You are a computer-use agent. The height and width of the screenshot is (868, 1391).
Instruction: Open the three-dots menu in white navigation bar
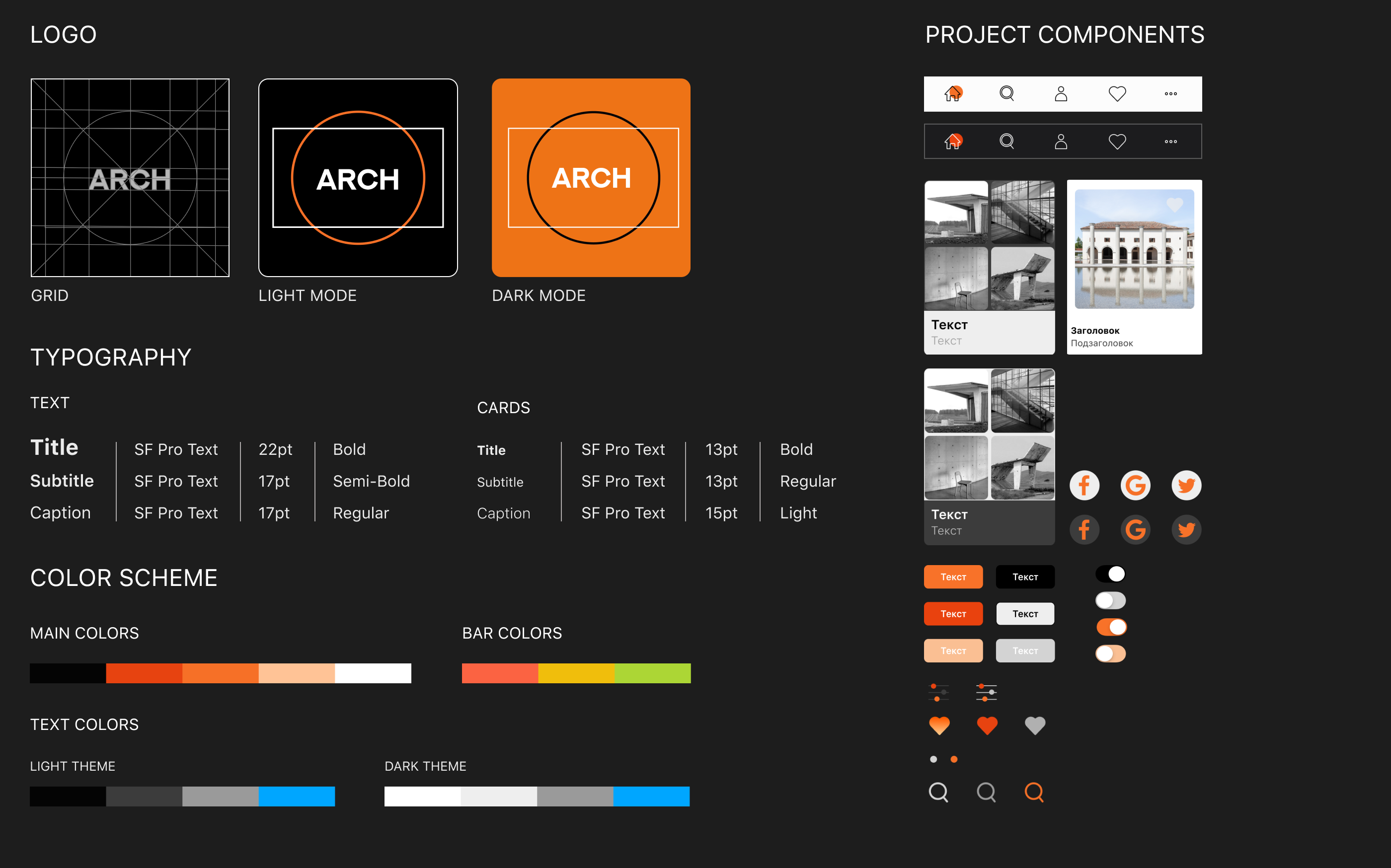1170,93
